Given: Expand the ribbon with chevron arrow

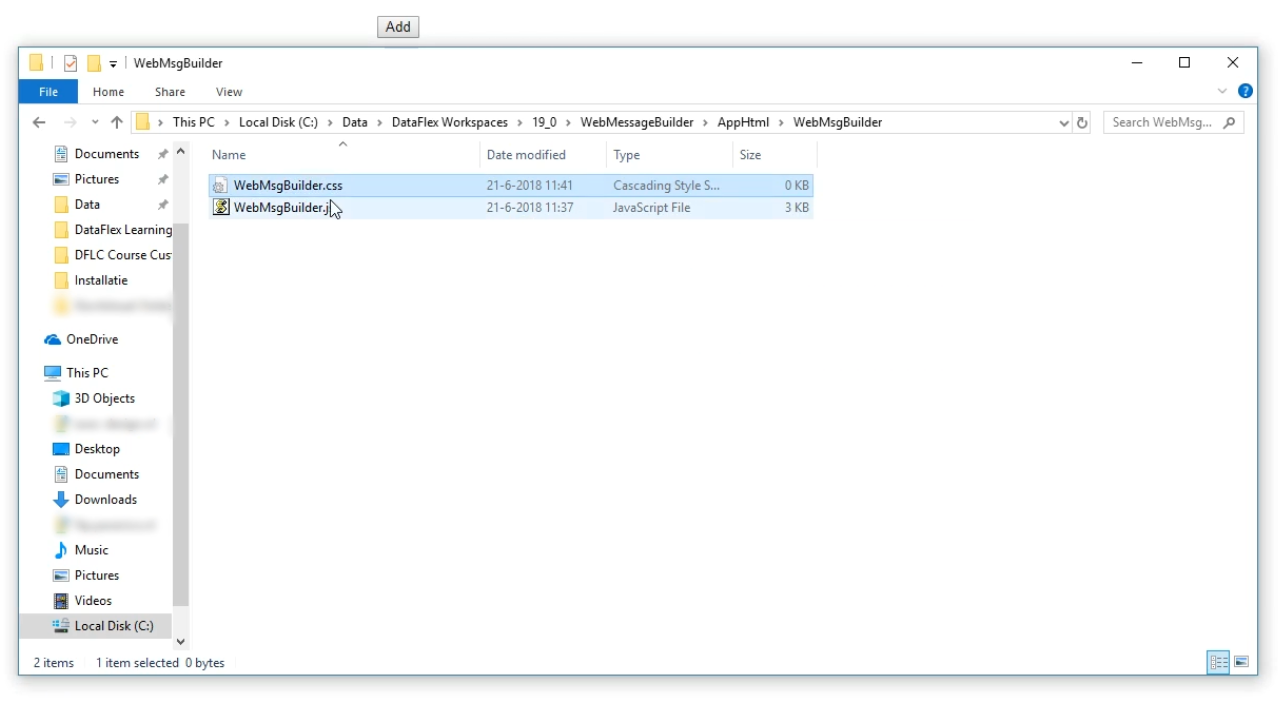Looking at the screenshot, I should point(1222,91).
